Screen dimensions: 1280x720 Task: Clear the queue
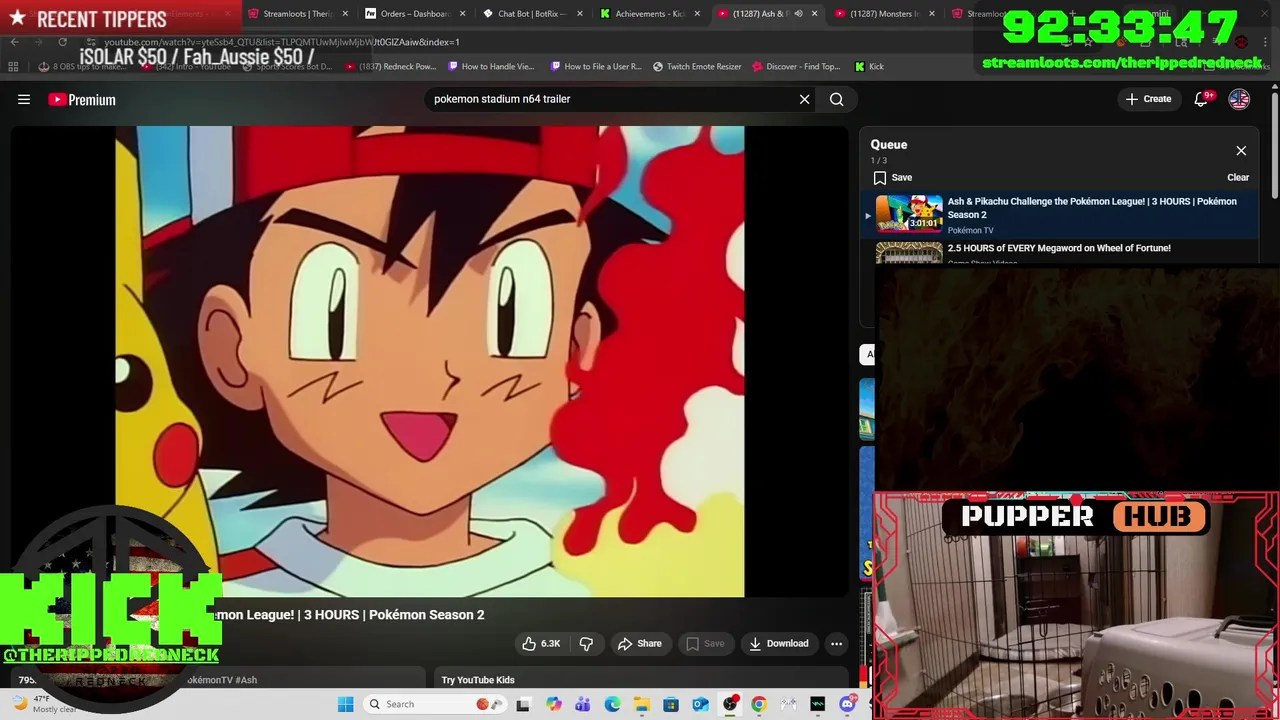1238,177
